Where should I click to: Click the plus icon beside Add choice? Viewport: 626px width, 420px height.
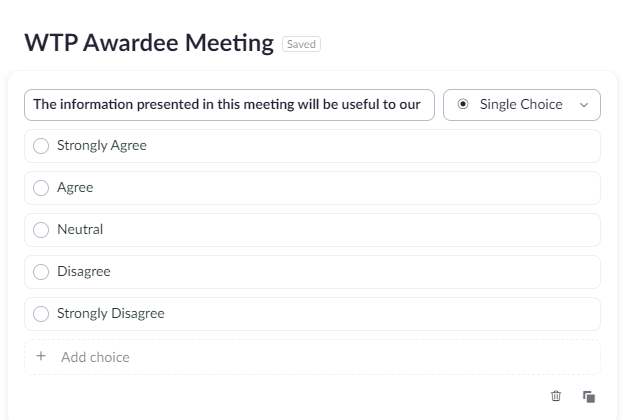point(41,357)
